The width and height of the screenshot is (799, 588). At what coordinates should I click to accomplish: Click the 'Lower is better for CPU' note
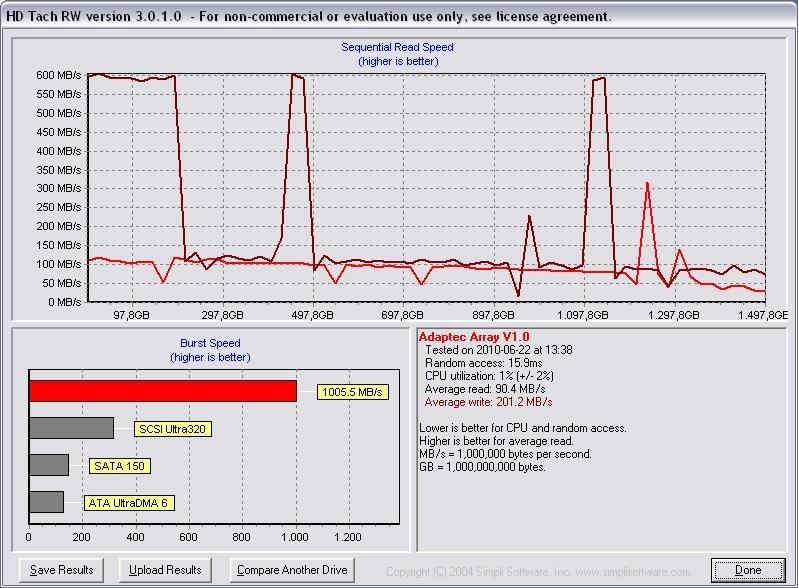(x=523, y=428)
